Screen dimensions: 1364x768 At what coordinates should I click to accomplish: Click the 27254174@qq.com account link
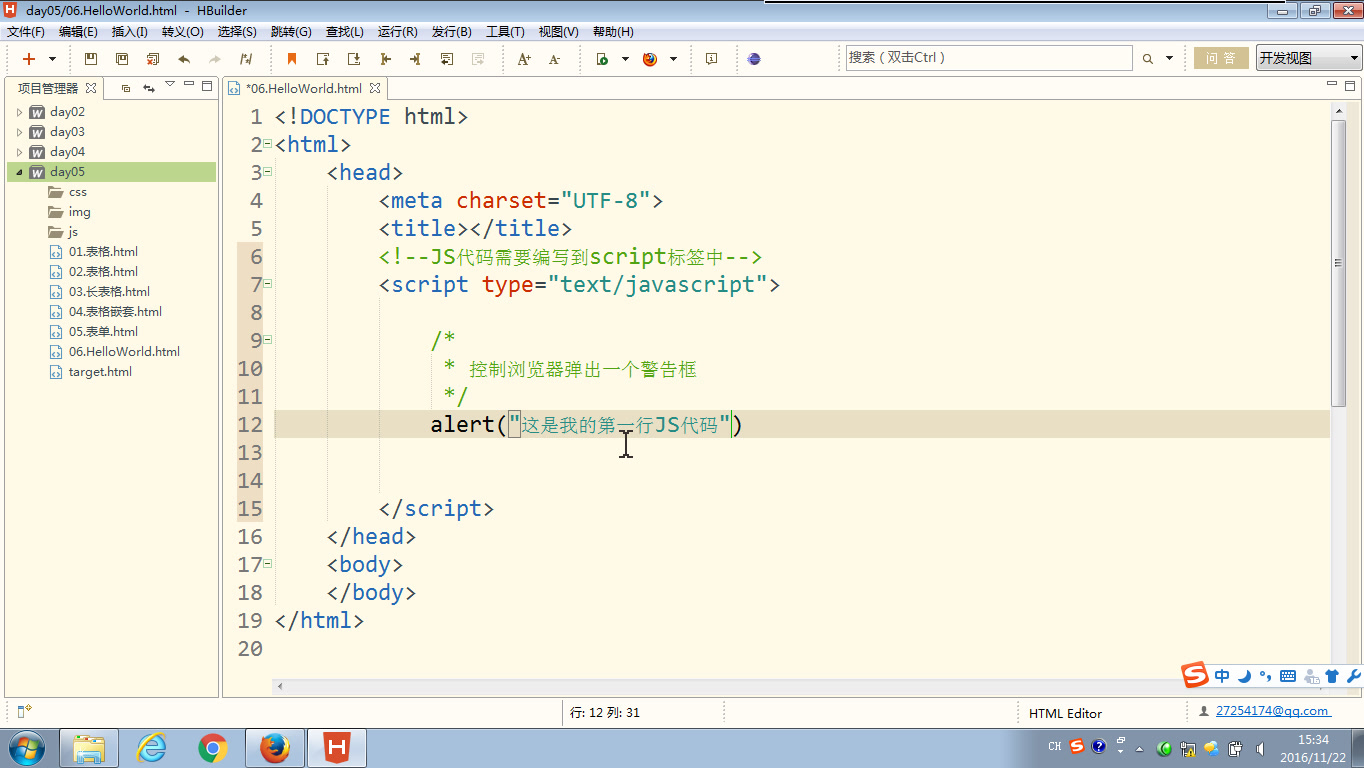click(1272, 711)
